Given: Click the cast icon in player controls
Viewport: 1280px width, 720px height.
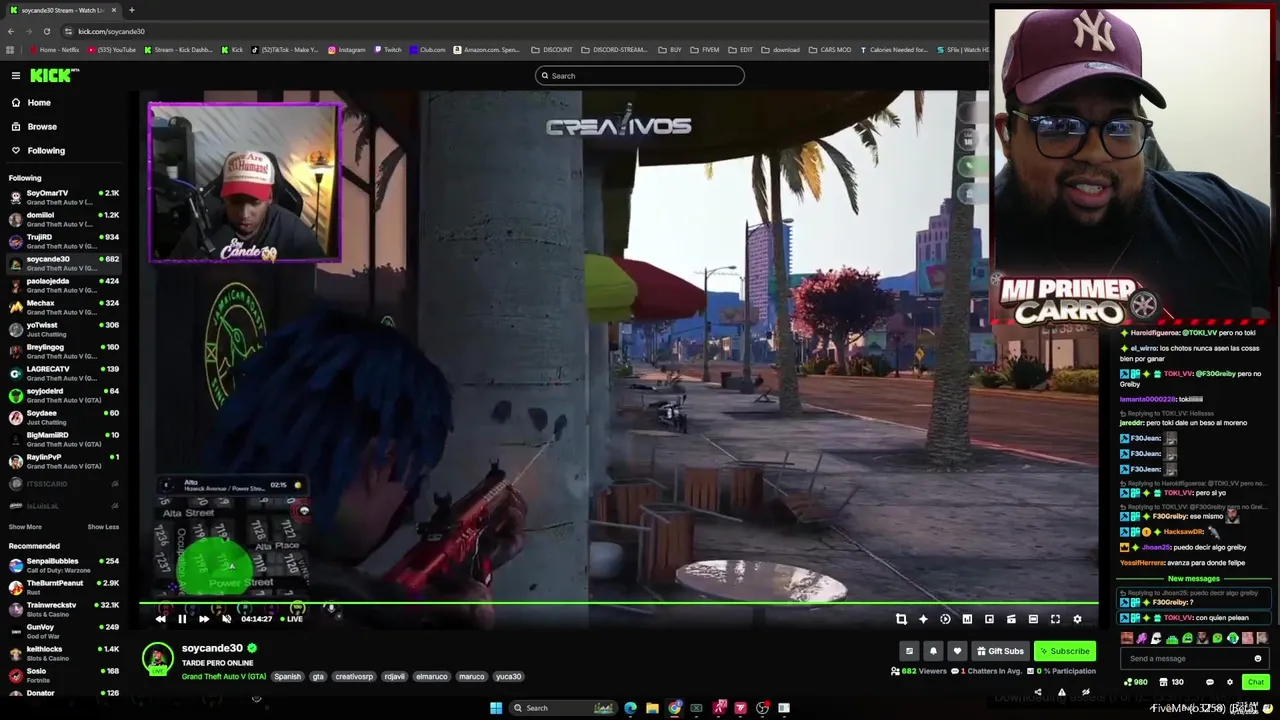Looking at the screenshot, I should (1011, 619).
